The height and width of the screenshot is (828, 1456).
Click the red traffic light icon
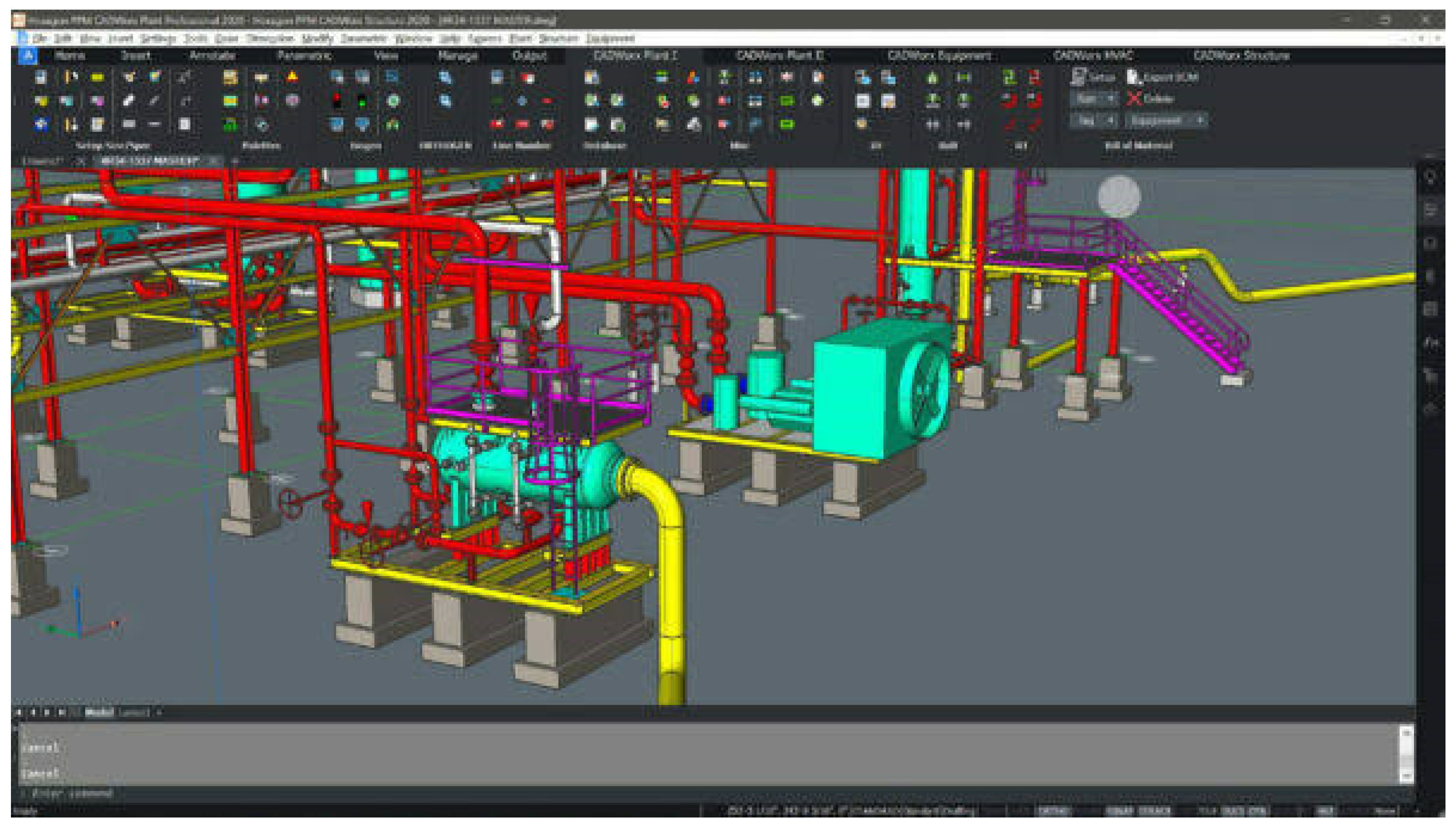[338, 101]
